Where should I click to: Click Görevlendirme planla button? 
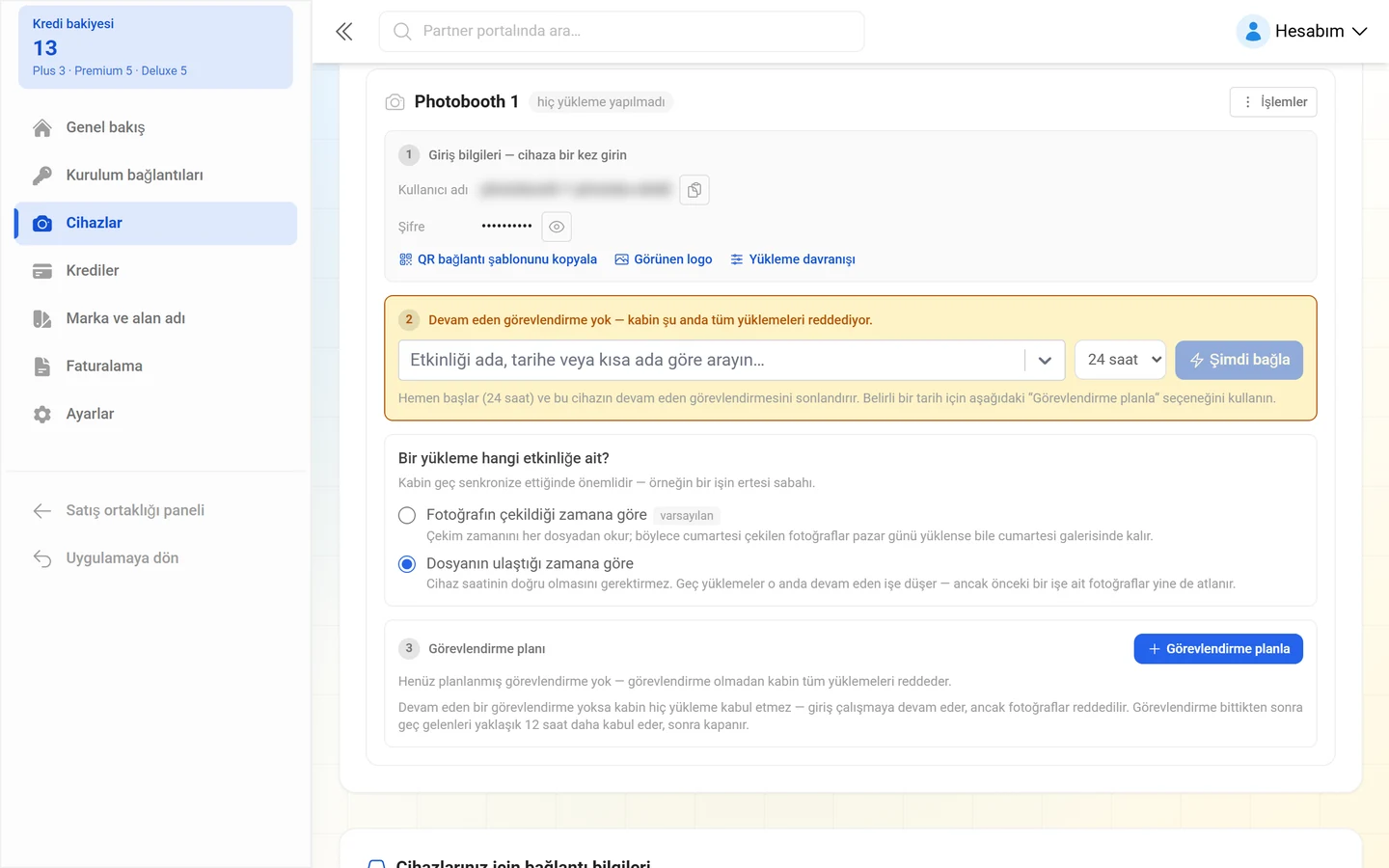(1218, 649)
